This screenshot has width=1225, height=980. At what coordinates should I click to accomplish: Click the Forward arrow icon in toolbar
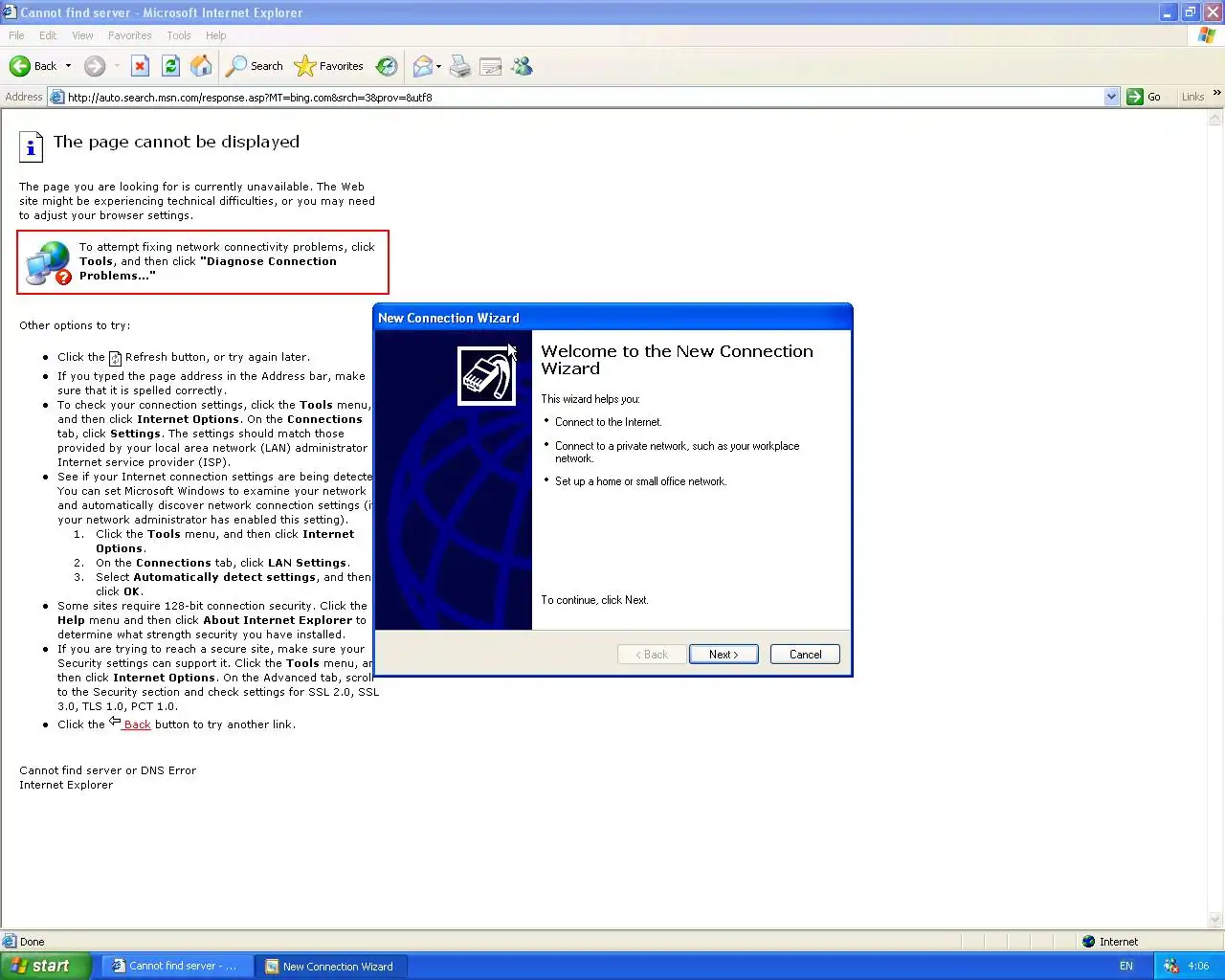94,66
